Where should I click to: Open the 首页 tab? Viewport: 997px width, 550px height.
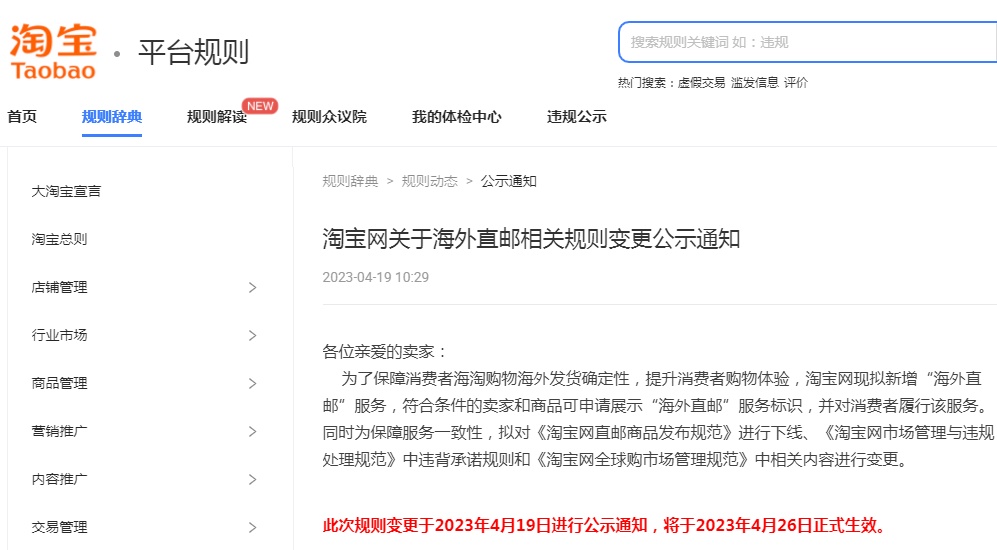pos(22,117)
